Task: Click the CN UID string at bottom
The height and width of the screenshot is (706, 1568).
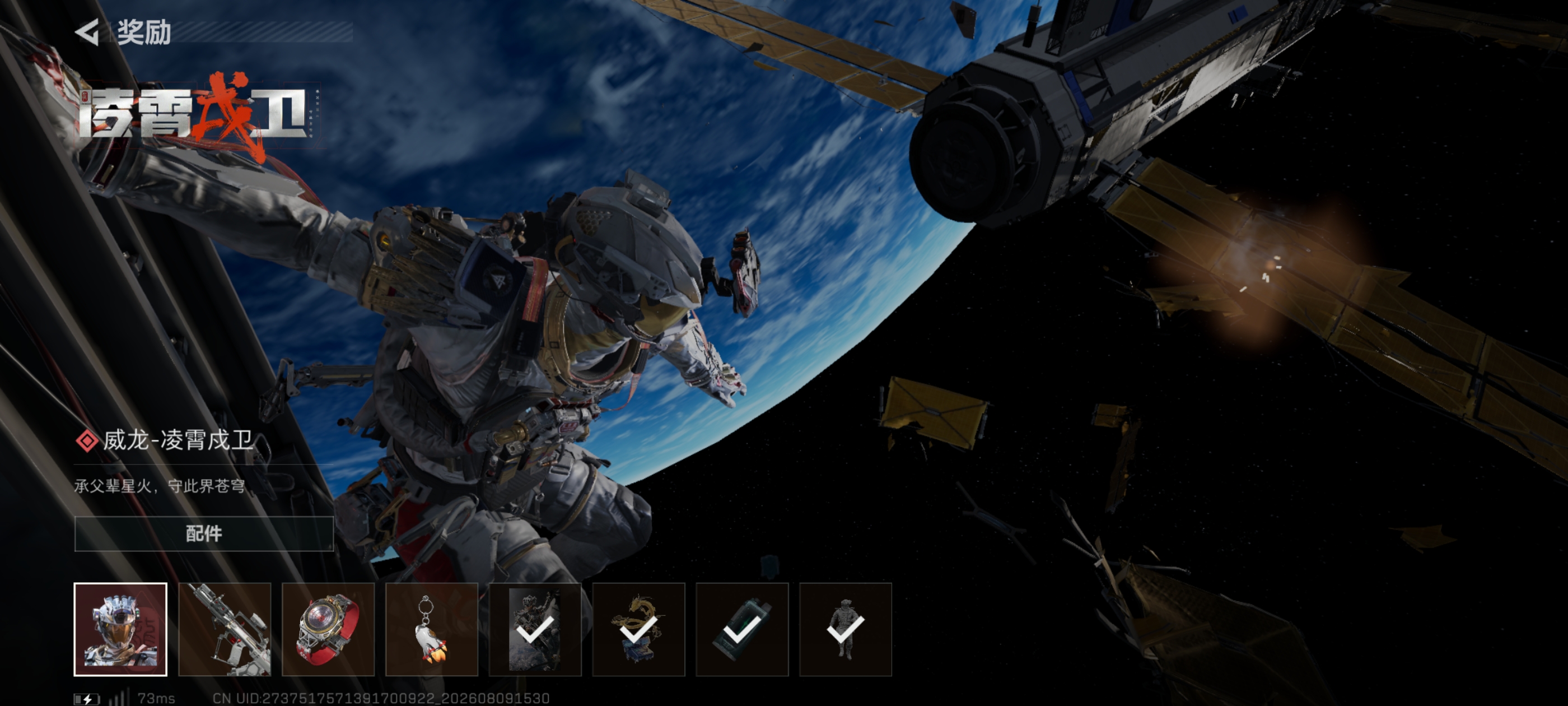Action: tap(381, 698)
